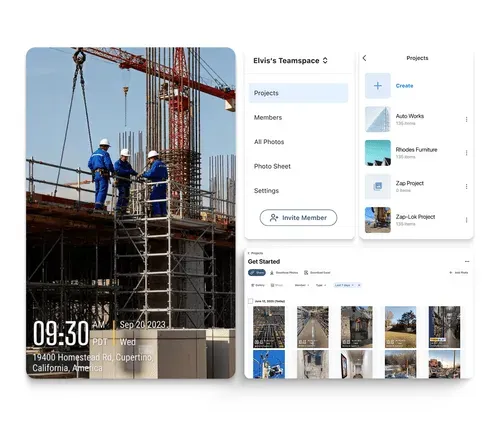The width and height of the screenshot is (500, 426).
Task: Open the large construction crane photo
Action: click(131, 213)
